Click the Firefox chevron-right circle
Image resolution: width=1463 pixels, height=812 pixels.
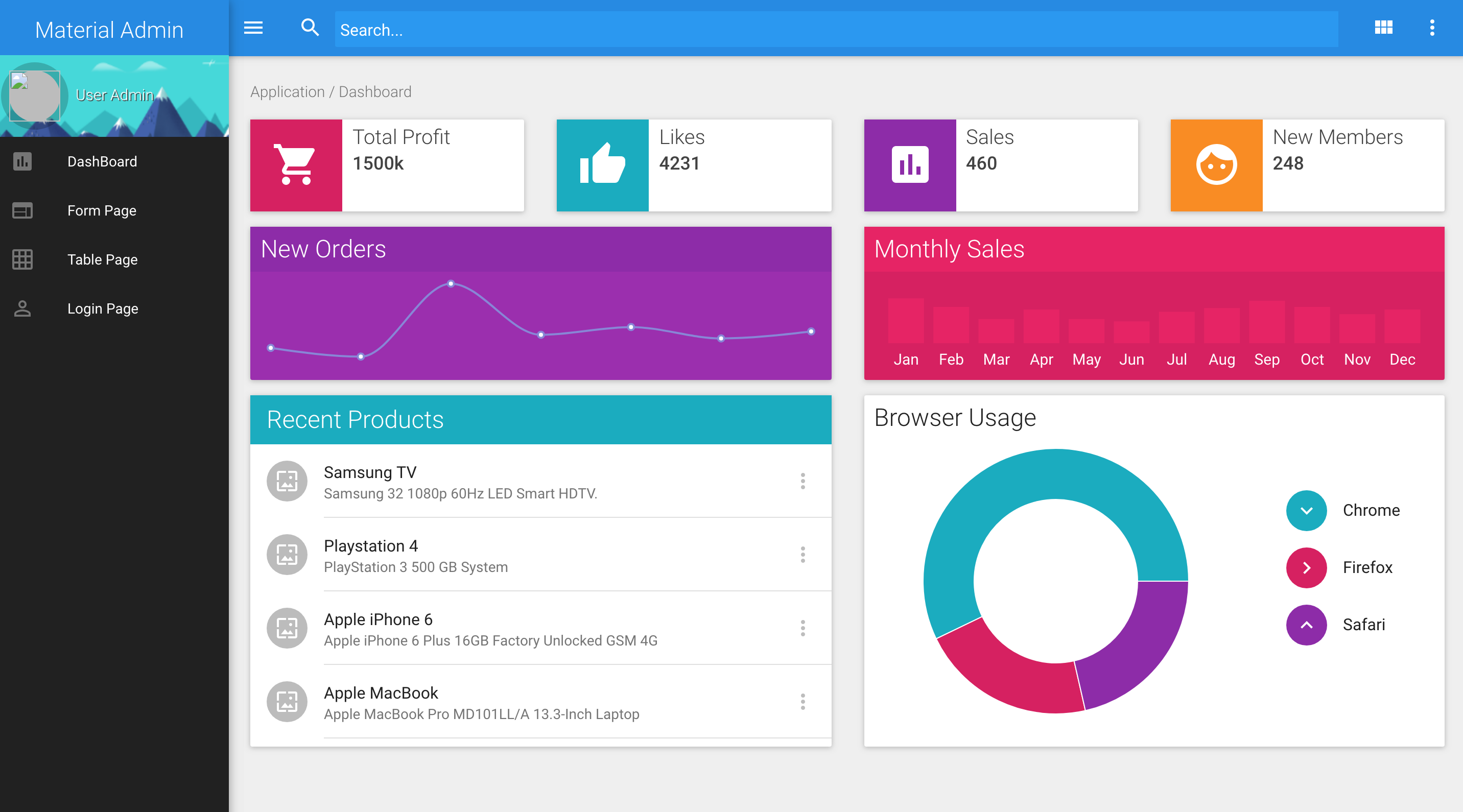pos(1306,567)
